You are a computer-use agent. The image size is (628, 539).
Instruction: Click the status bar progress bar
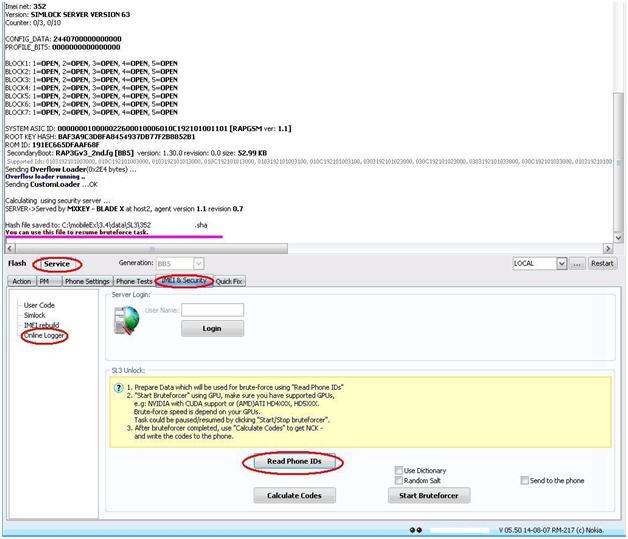coord(459,530)
